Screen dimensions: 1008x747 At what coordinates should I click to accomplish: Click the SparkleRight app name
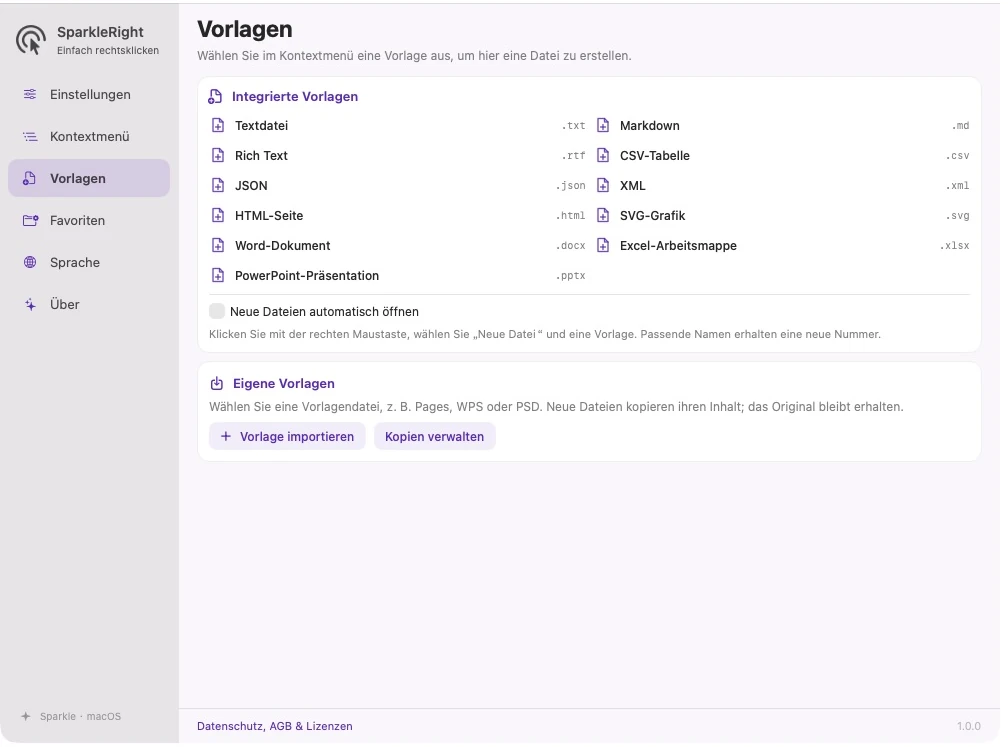click(x=100, y=32)
